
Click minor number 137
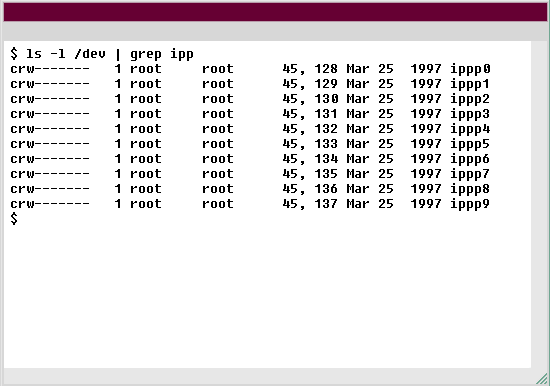coord(326,204)
